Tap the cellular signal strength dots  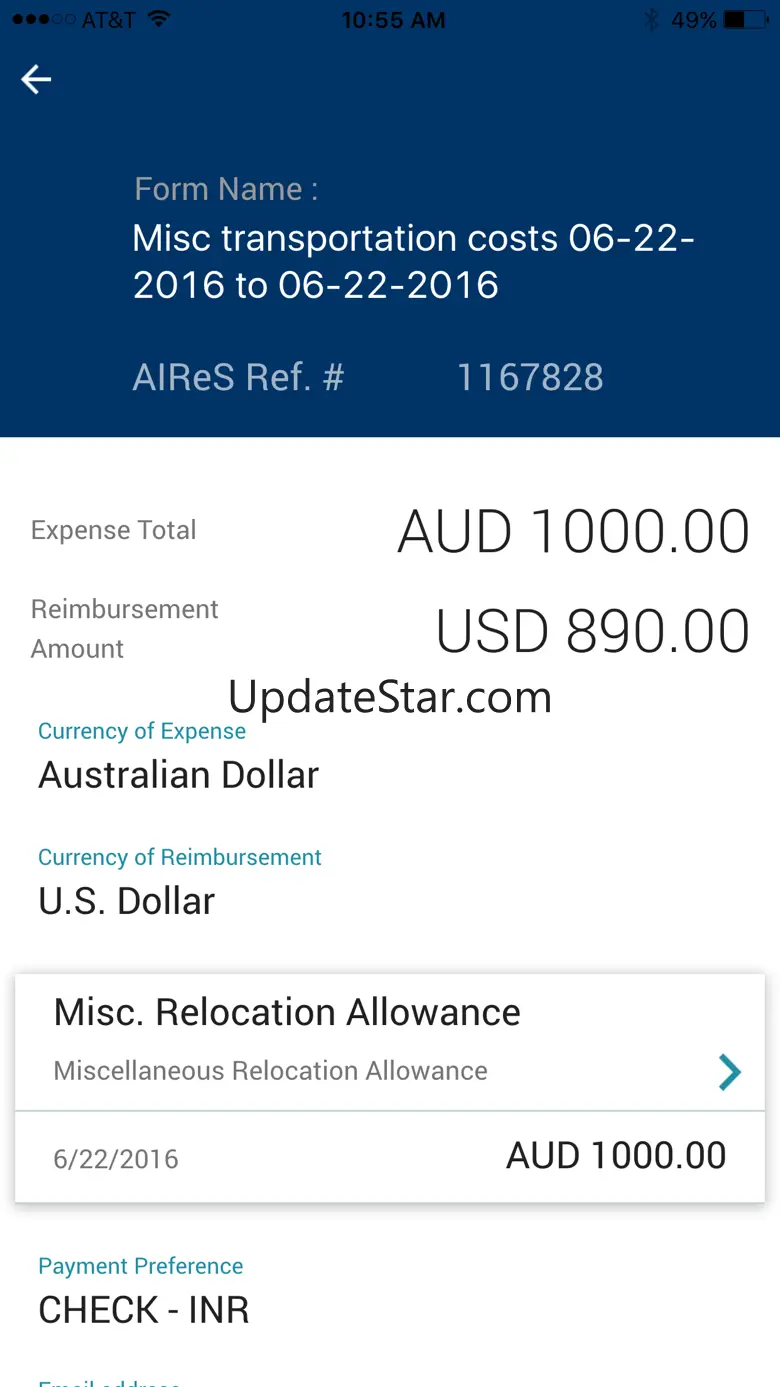pyautogui.click(x=40, y=19)
